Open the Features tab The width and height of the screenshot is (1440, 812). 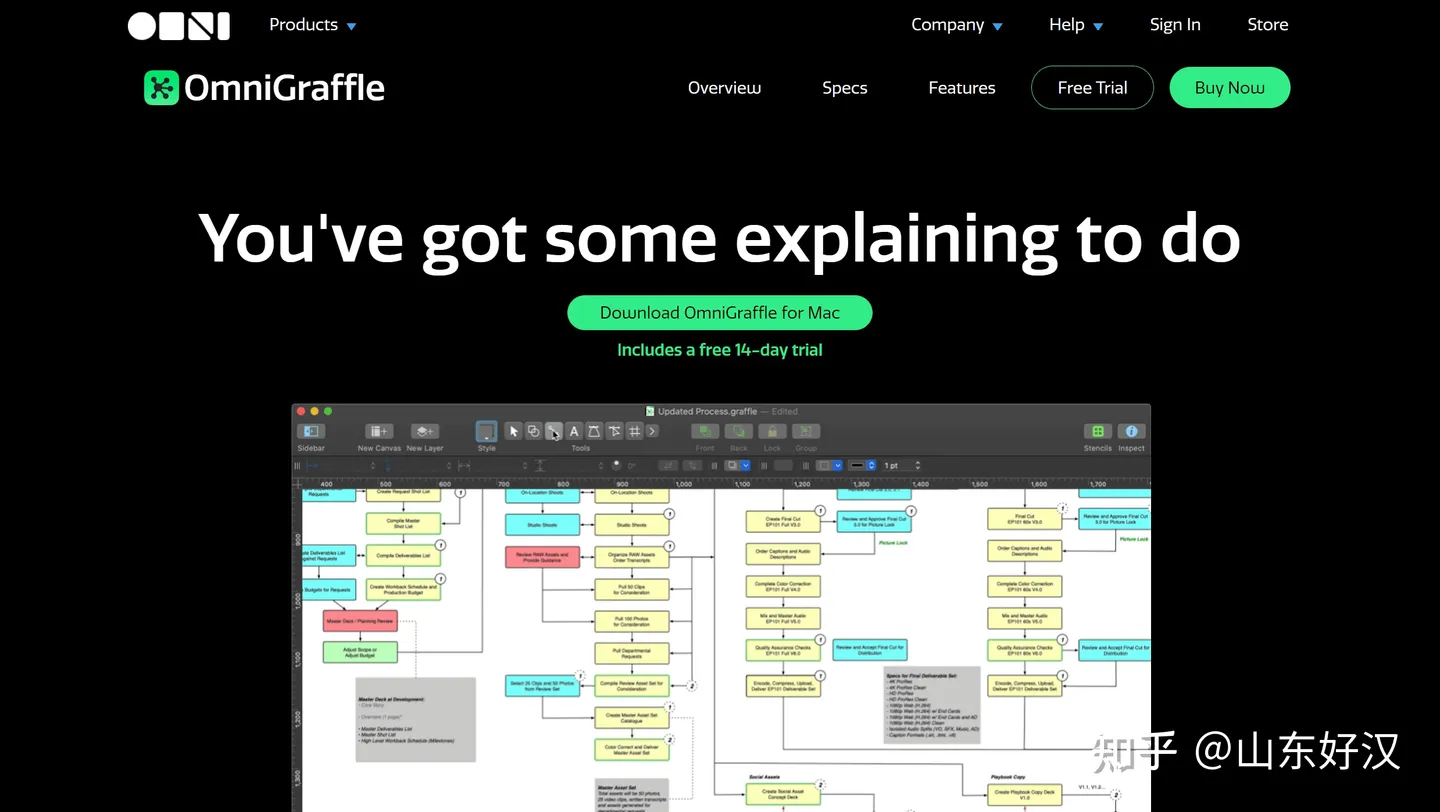click(962, 88)
